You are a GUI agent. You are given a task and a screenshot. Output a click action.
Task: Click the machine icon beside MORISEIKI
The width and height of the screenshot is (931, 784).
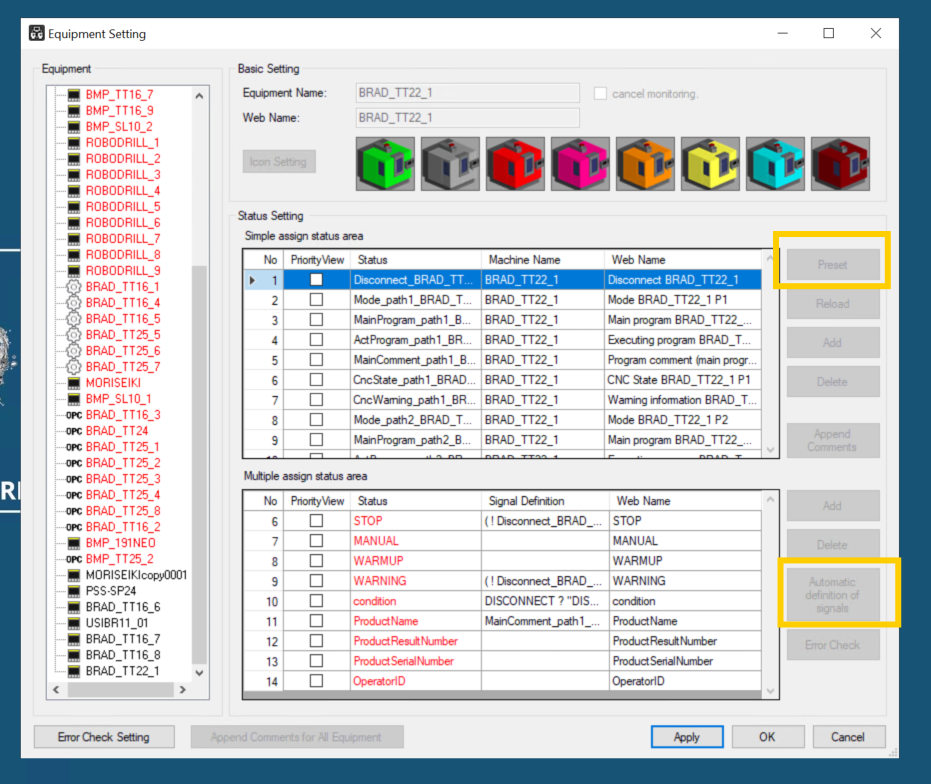pyautogui.click(x=74, y=383)
